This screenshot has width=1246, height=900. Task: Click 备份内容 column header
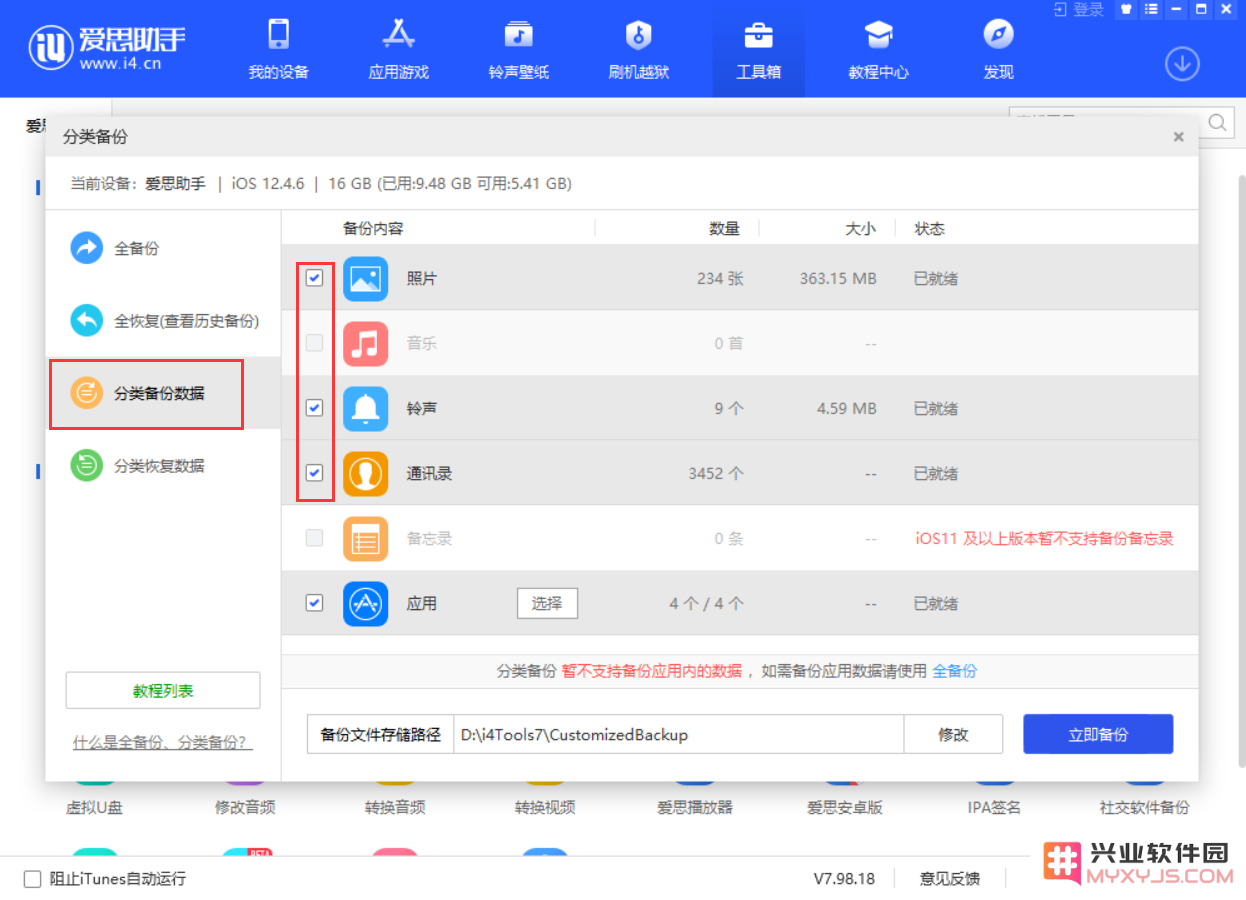[x=373, y=228]
